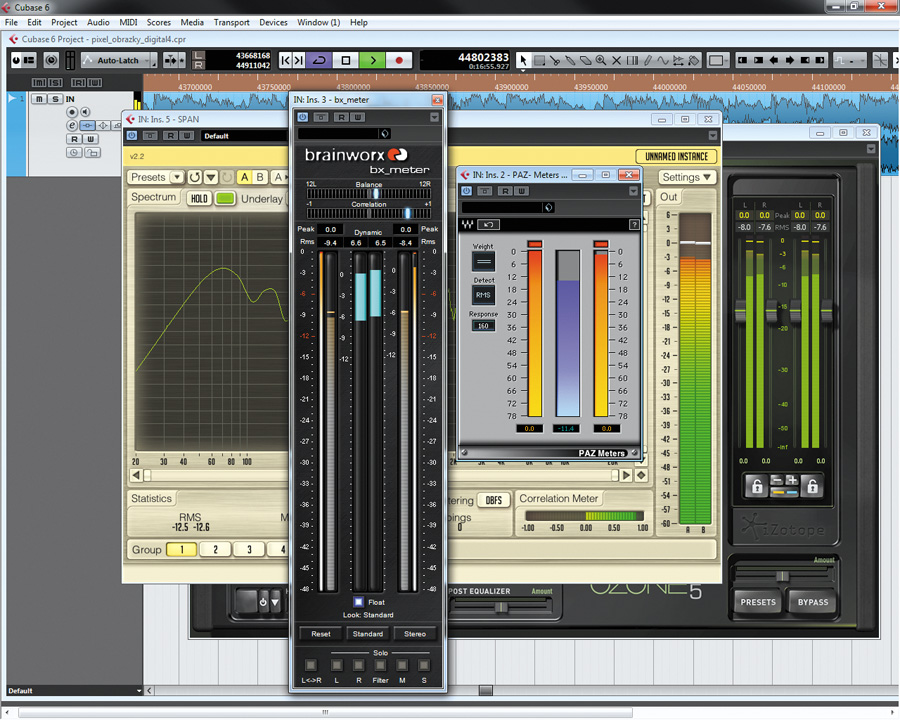Toggle Solo M in bx_meter
Screen dimensions: 900x720
pyautogui.click(x=402, y=665)
